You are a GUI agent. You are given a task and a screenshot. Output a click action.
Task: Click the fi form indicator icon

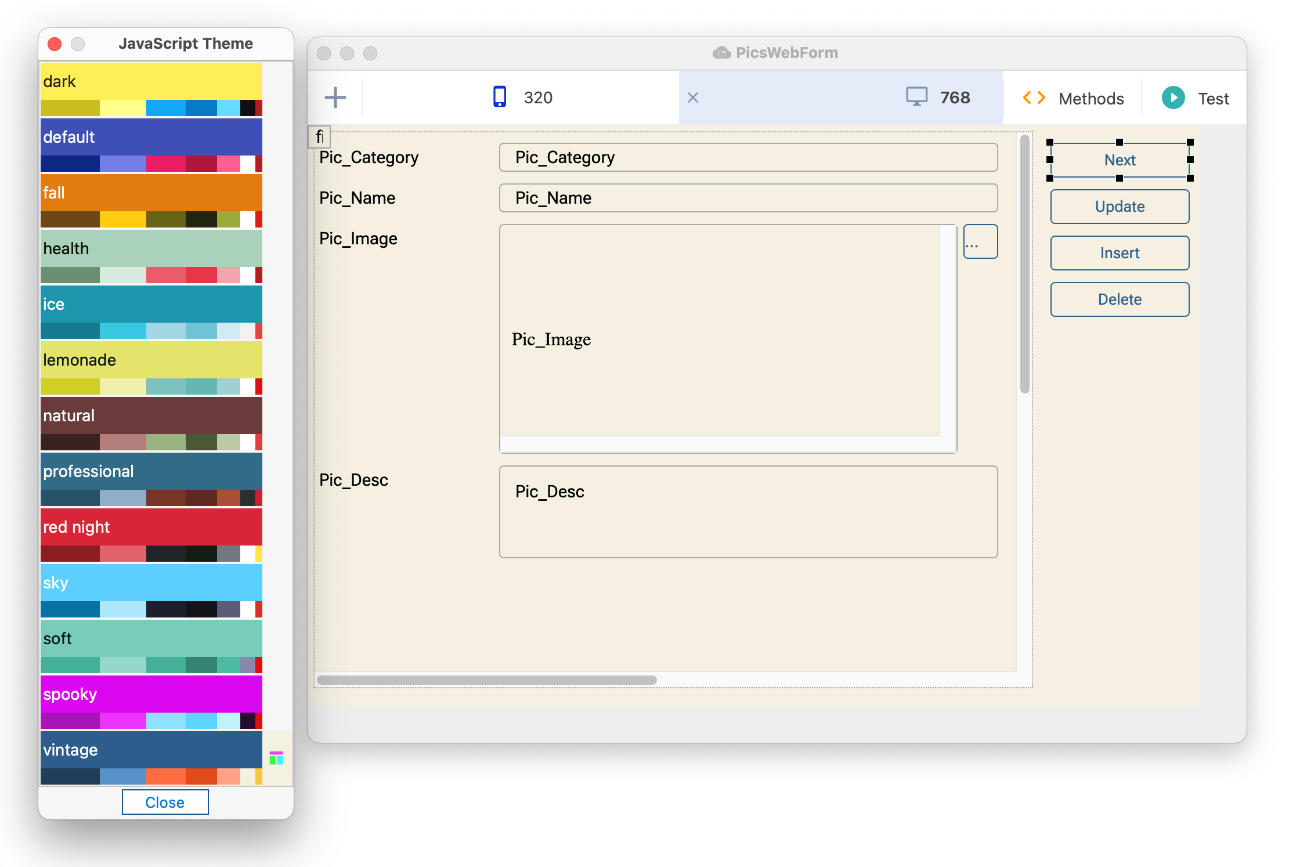point(319,137)
